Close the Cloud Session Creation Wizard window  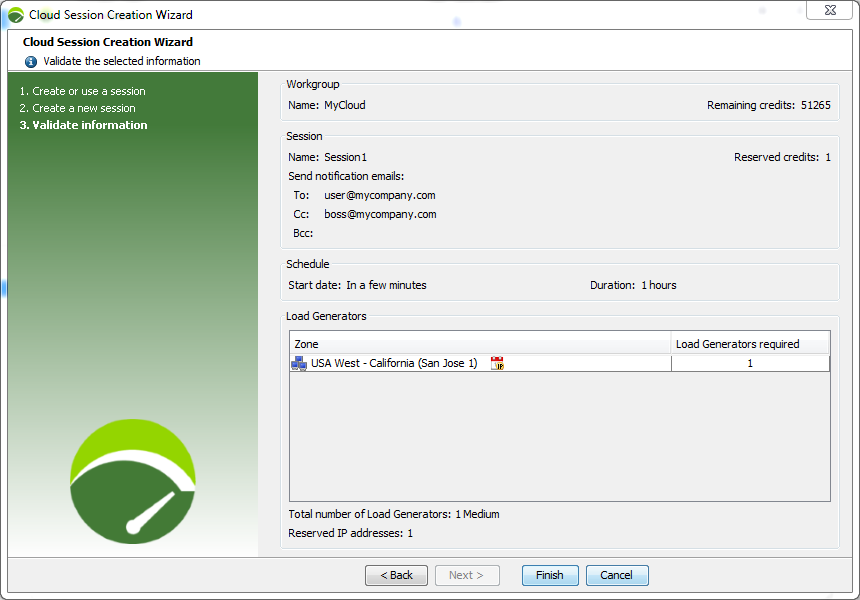pos(829,10)
